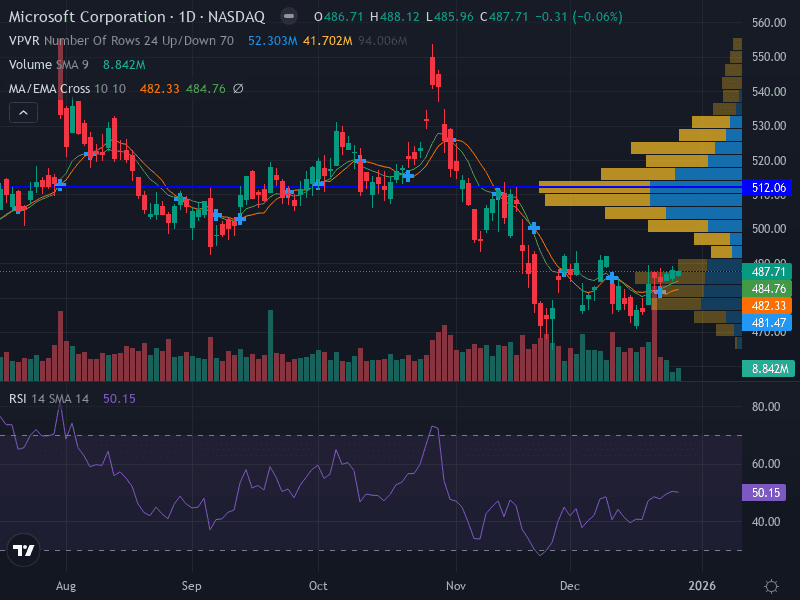
Task: Click the empty-set symbol after MA/EMA Cross values
Action: (238, 89)
